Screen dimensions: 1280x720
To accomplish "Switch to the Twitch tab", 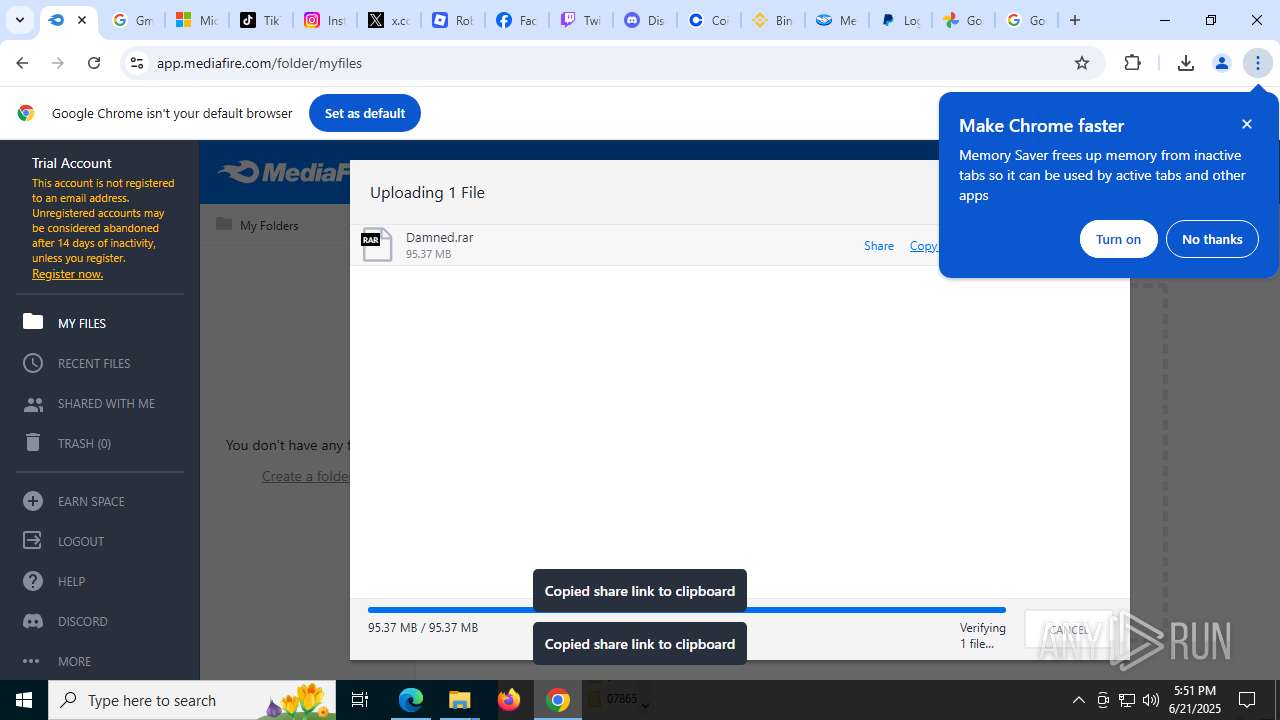I will [580, 20].
